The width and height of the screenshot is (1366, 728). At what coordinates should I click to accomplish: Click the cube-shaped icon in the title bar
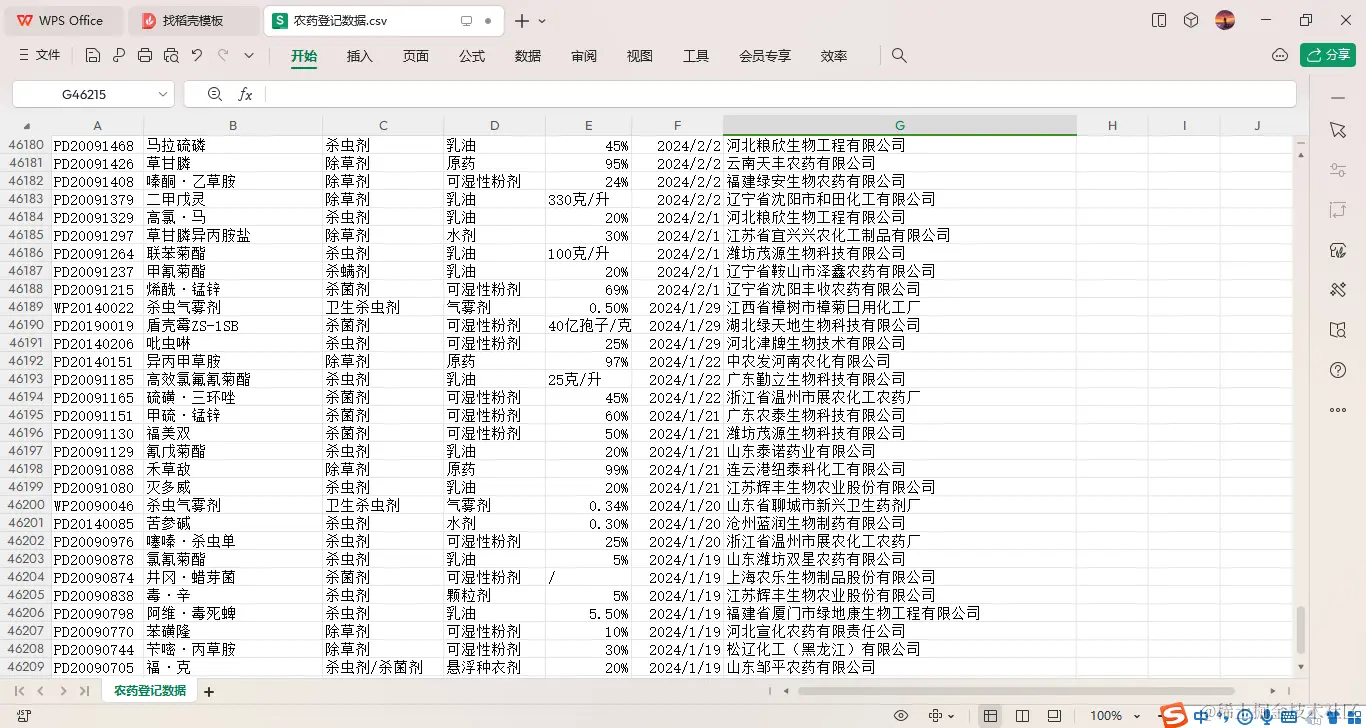[x=1190, y=20]
